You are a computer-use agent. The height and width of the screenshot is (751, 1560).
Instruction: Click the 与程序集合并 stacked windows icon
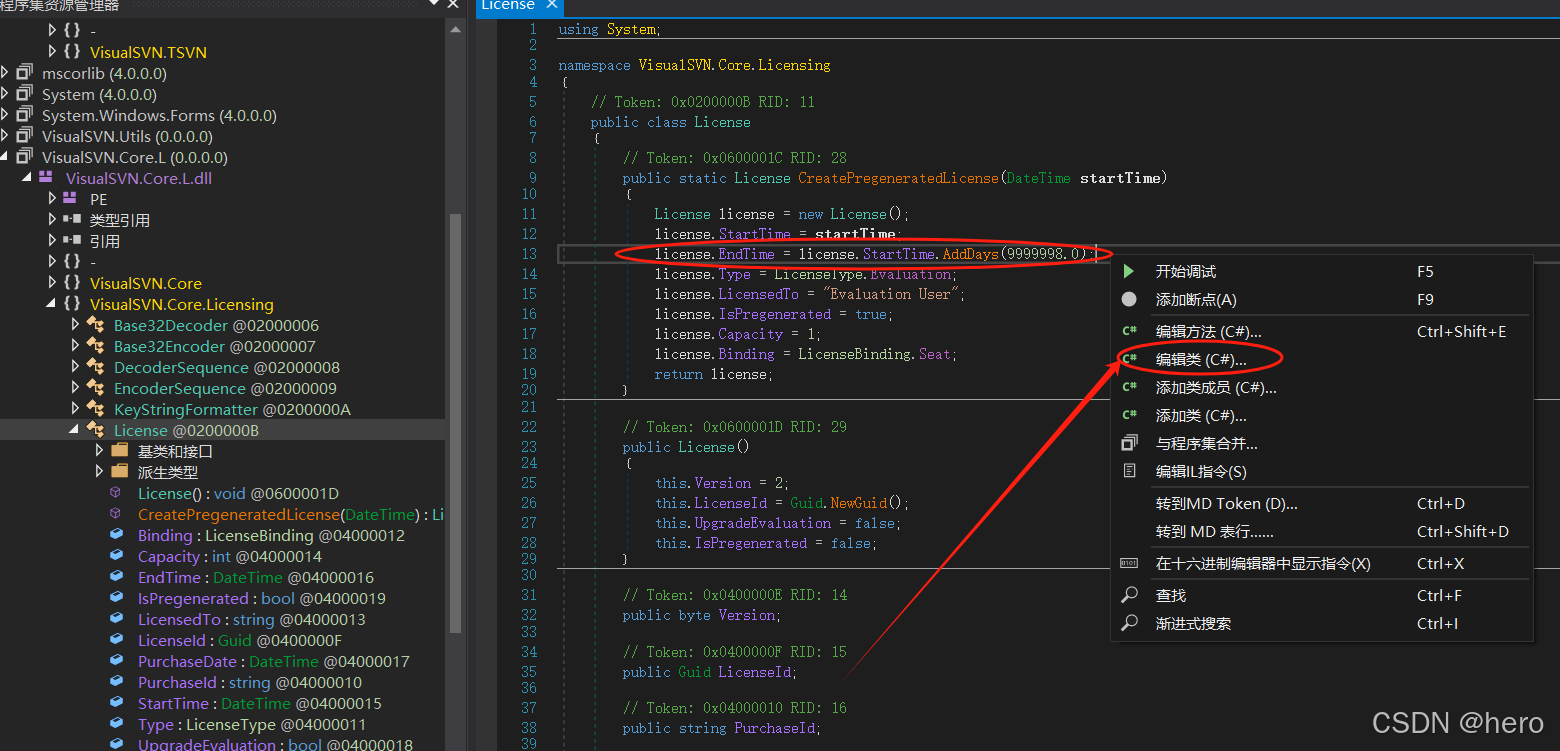pos(1129,443)
